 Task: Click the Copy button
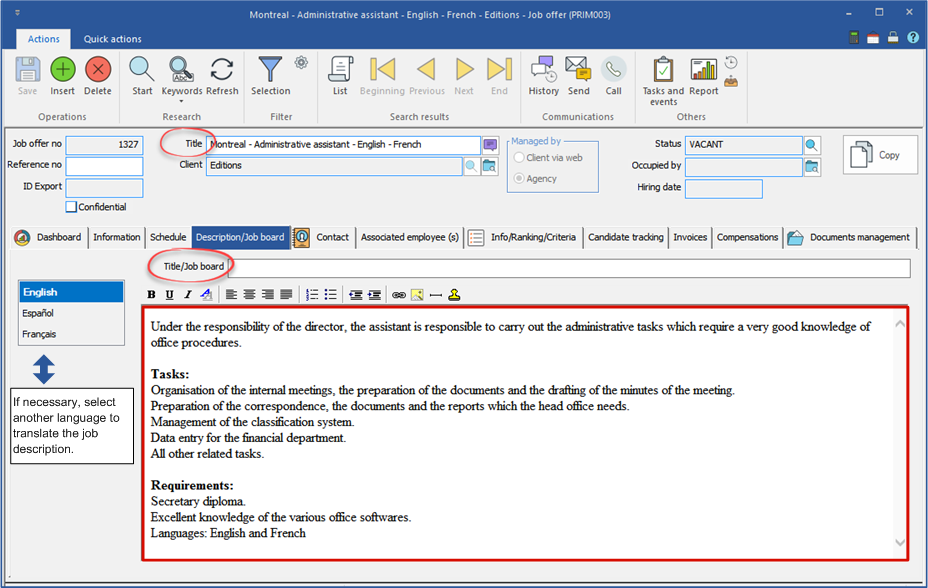(x=880, y=155)
